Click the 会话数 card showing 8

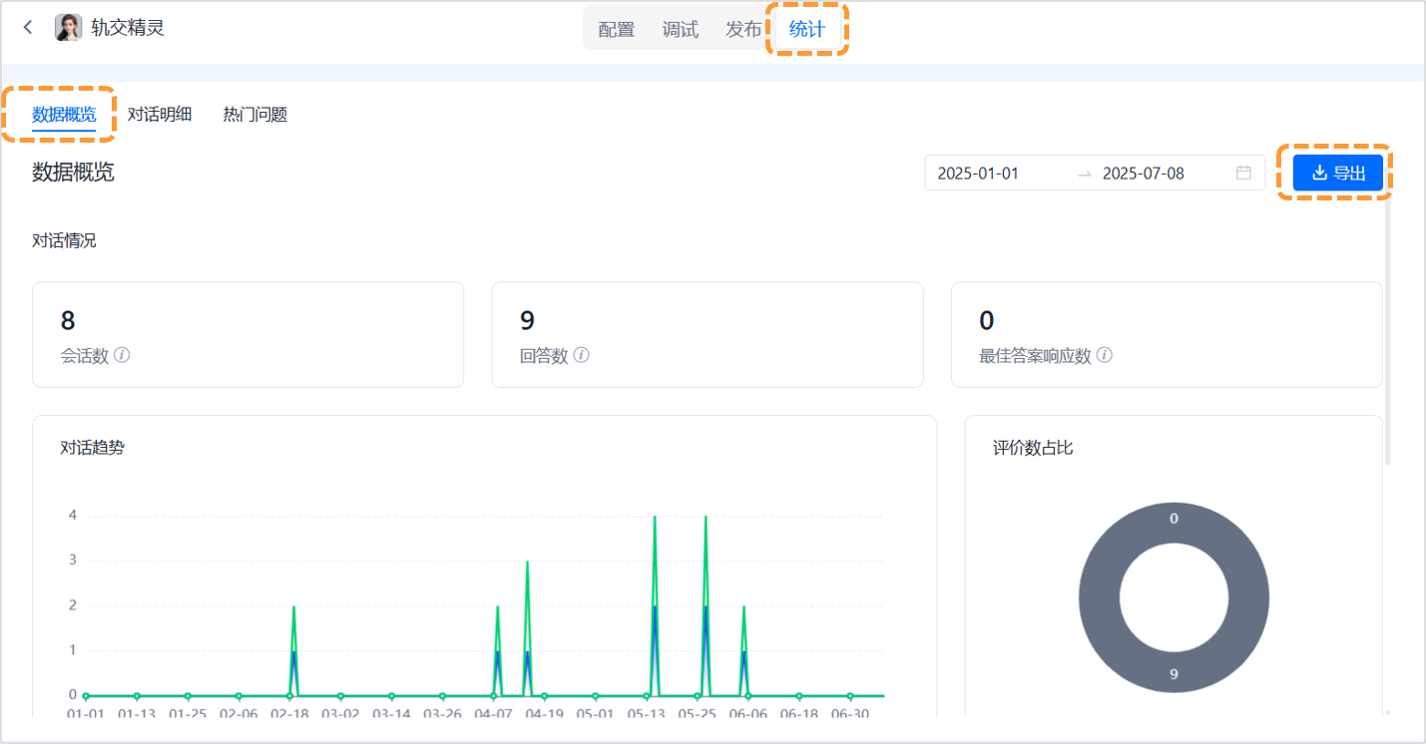pos(248,334)
